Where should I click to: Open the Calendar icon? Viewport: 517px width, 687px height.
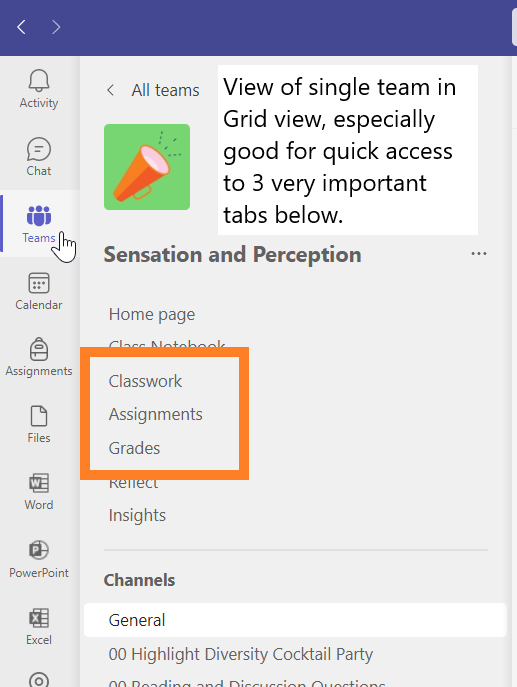tap(39, 283)
